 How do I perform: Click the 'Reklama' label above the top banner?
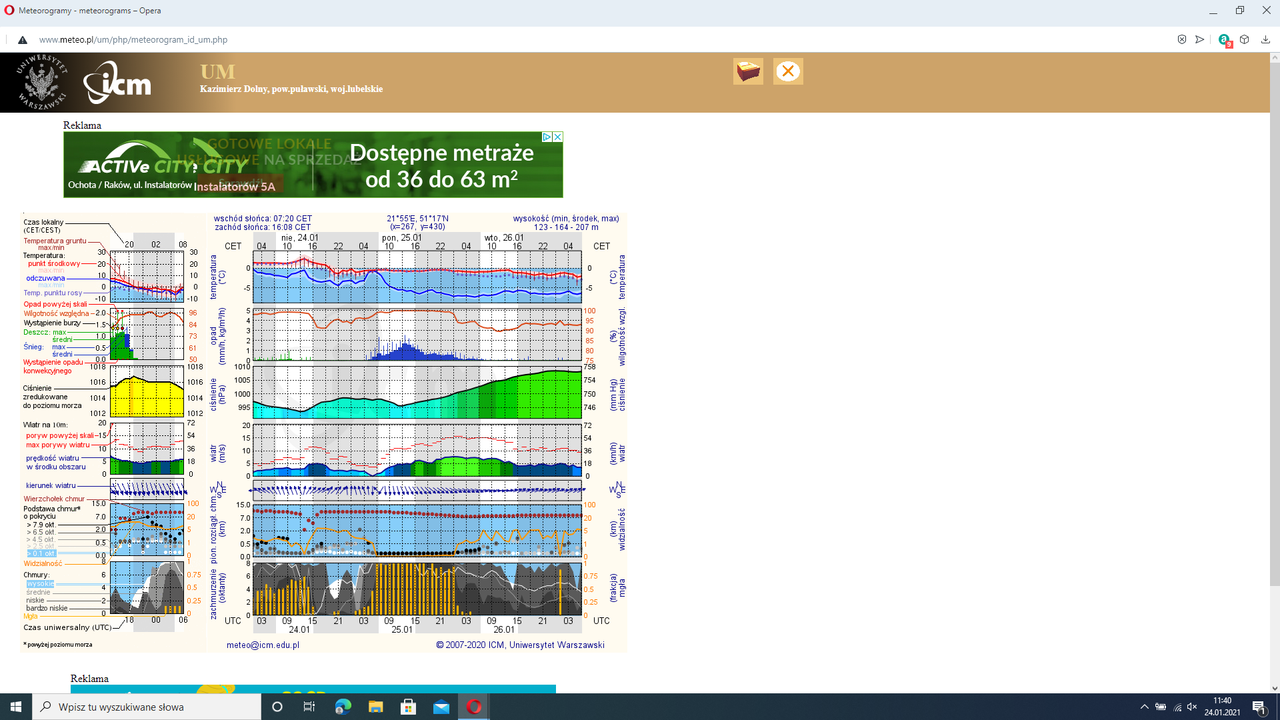[x=82, y=126]
